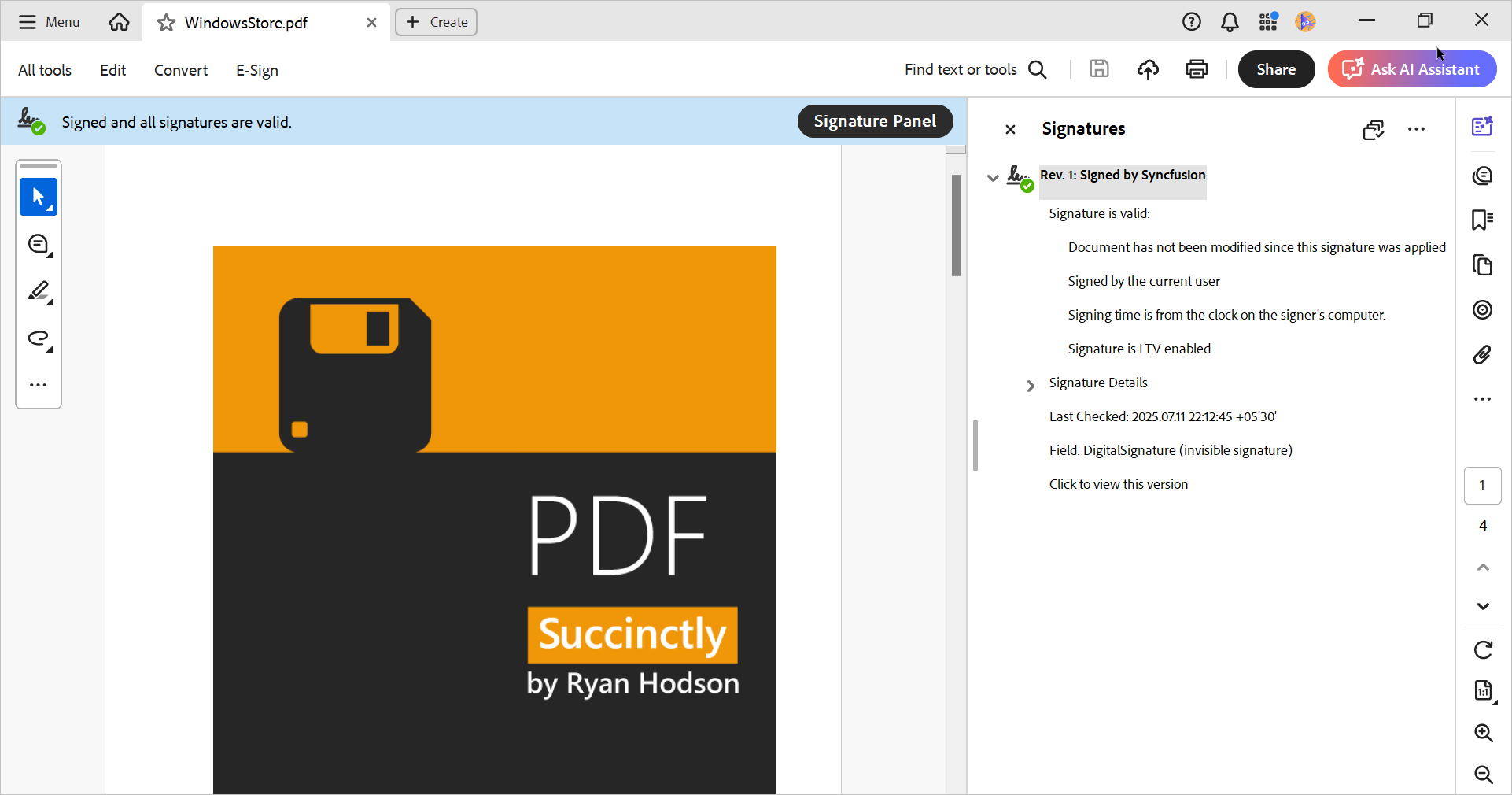This screenshot has width=1512, height=795.
Task: Open the Signature Panel
Action: [875, 121]
